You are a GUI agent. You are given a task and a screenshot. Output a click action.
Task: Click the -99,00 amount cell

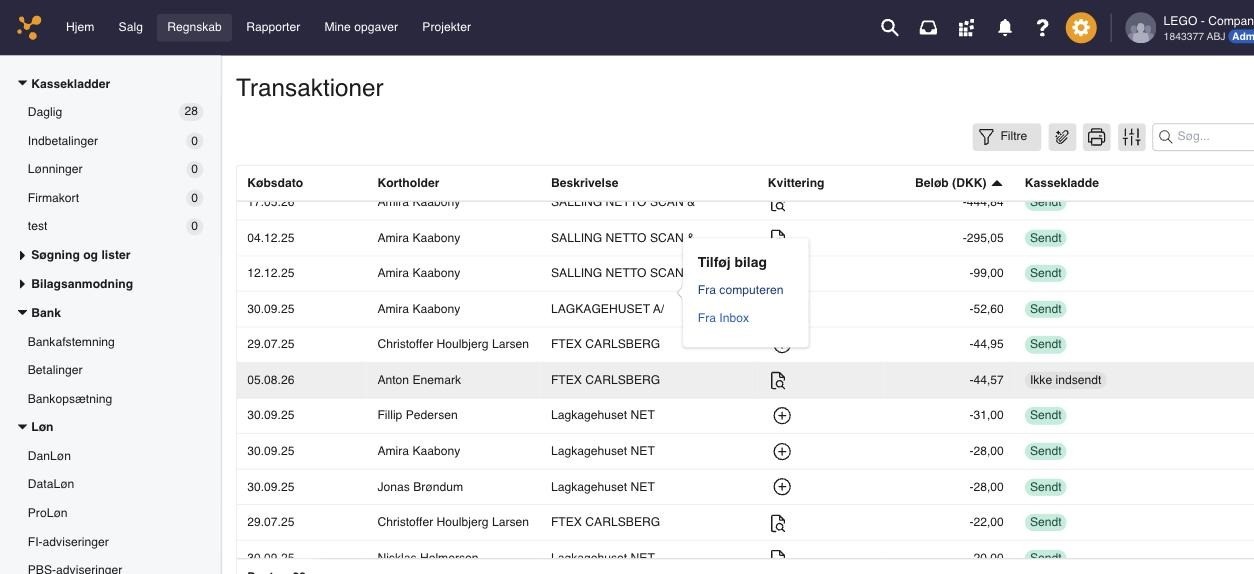pyautogui.click(x=986, y=273)
